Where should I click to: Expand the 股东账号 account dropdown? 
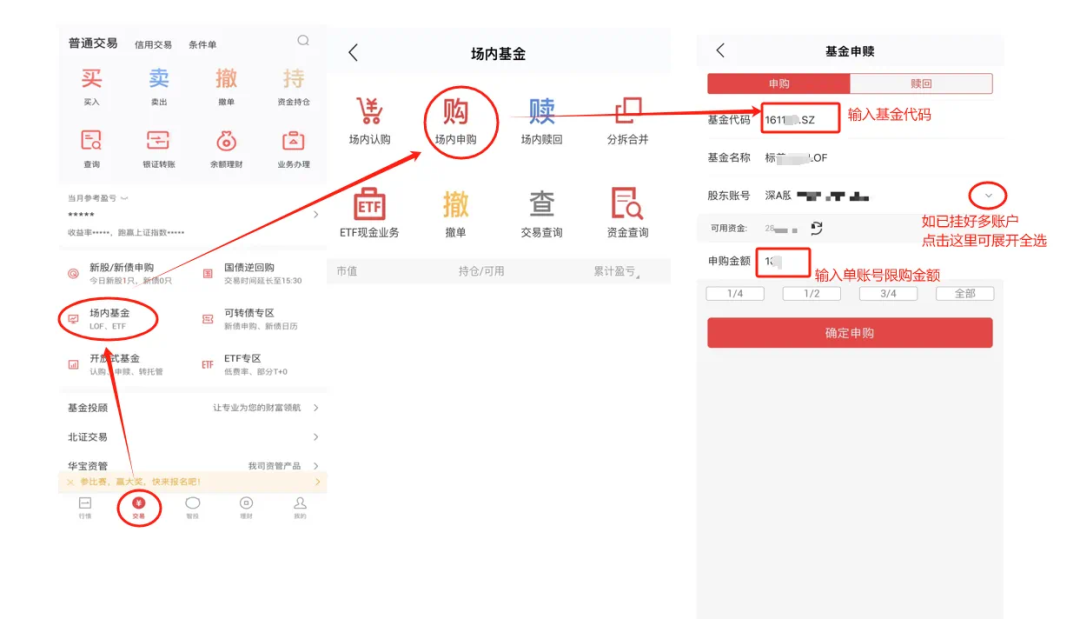(988, 195)
